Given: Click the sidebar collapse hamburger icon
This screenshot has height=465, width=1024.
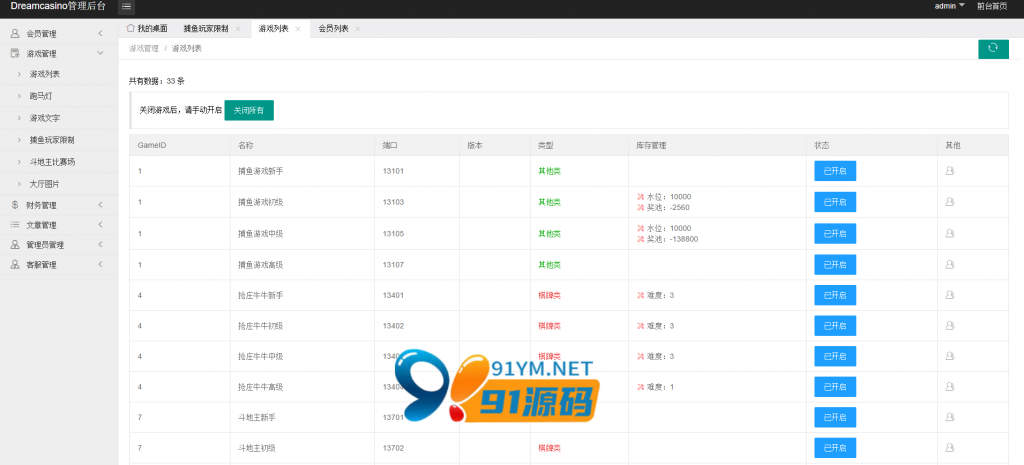Looking at the screenshot, I should click(x=127, y=7).
